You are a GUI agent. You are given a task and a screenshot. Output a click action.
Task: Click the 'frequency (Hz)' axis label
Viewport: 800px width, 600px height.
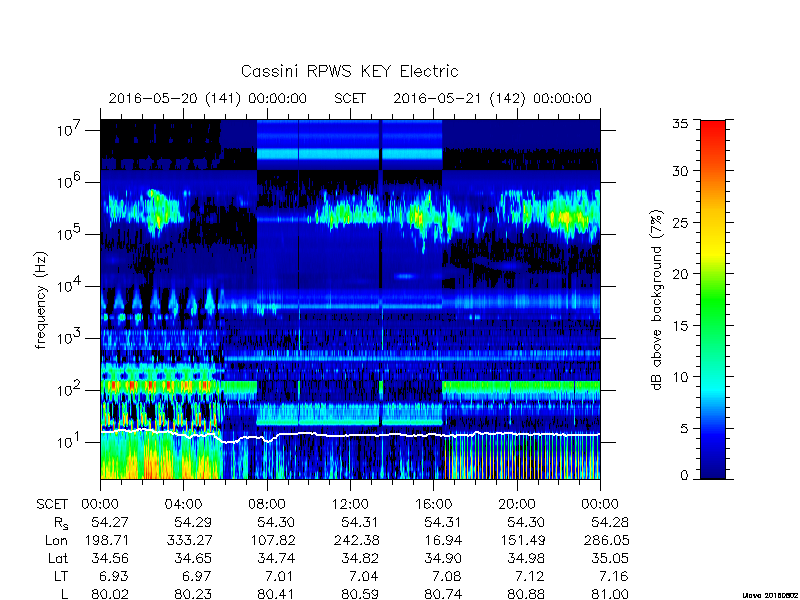click(41, 300)
